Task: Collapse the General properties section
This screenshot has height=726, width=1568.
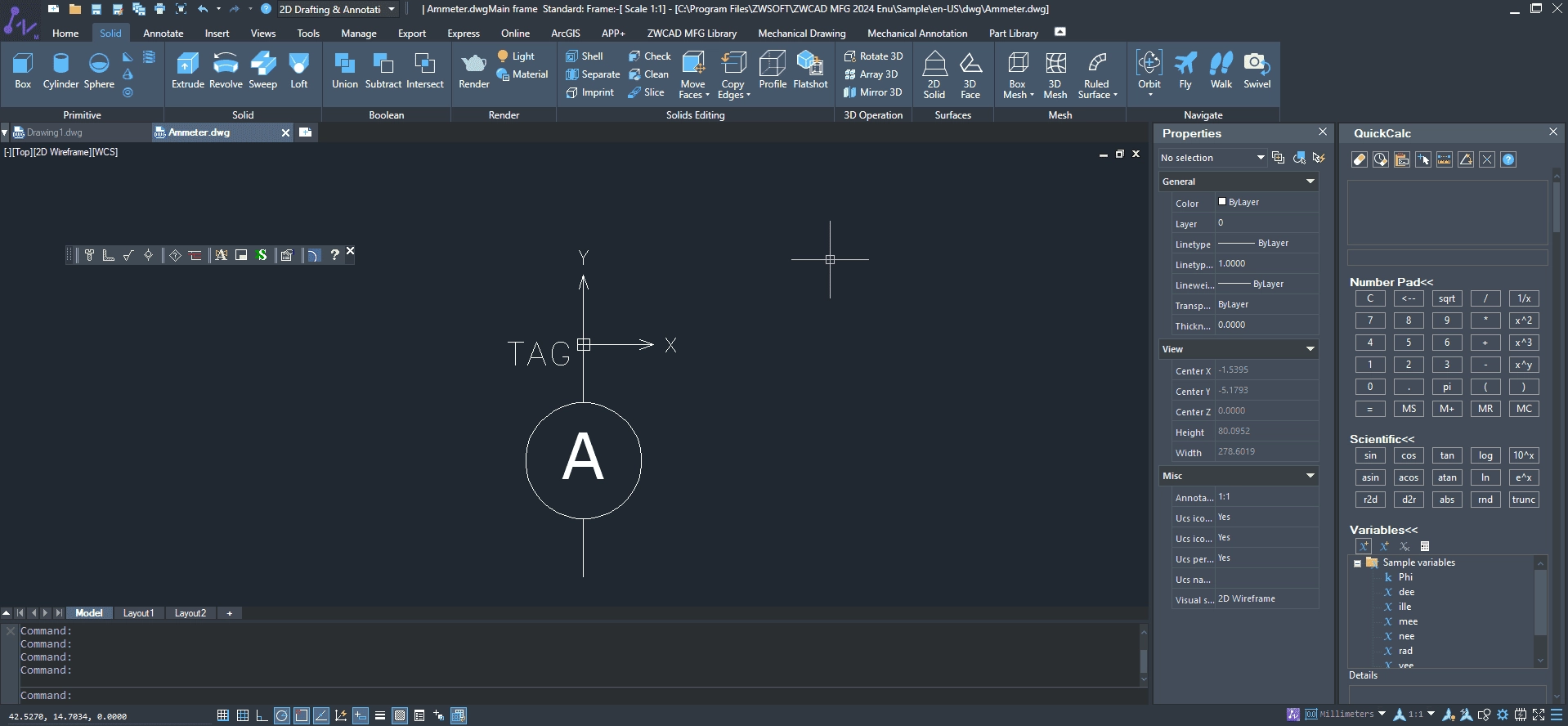Action: click(x=1310, y=181)
